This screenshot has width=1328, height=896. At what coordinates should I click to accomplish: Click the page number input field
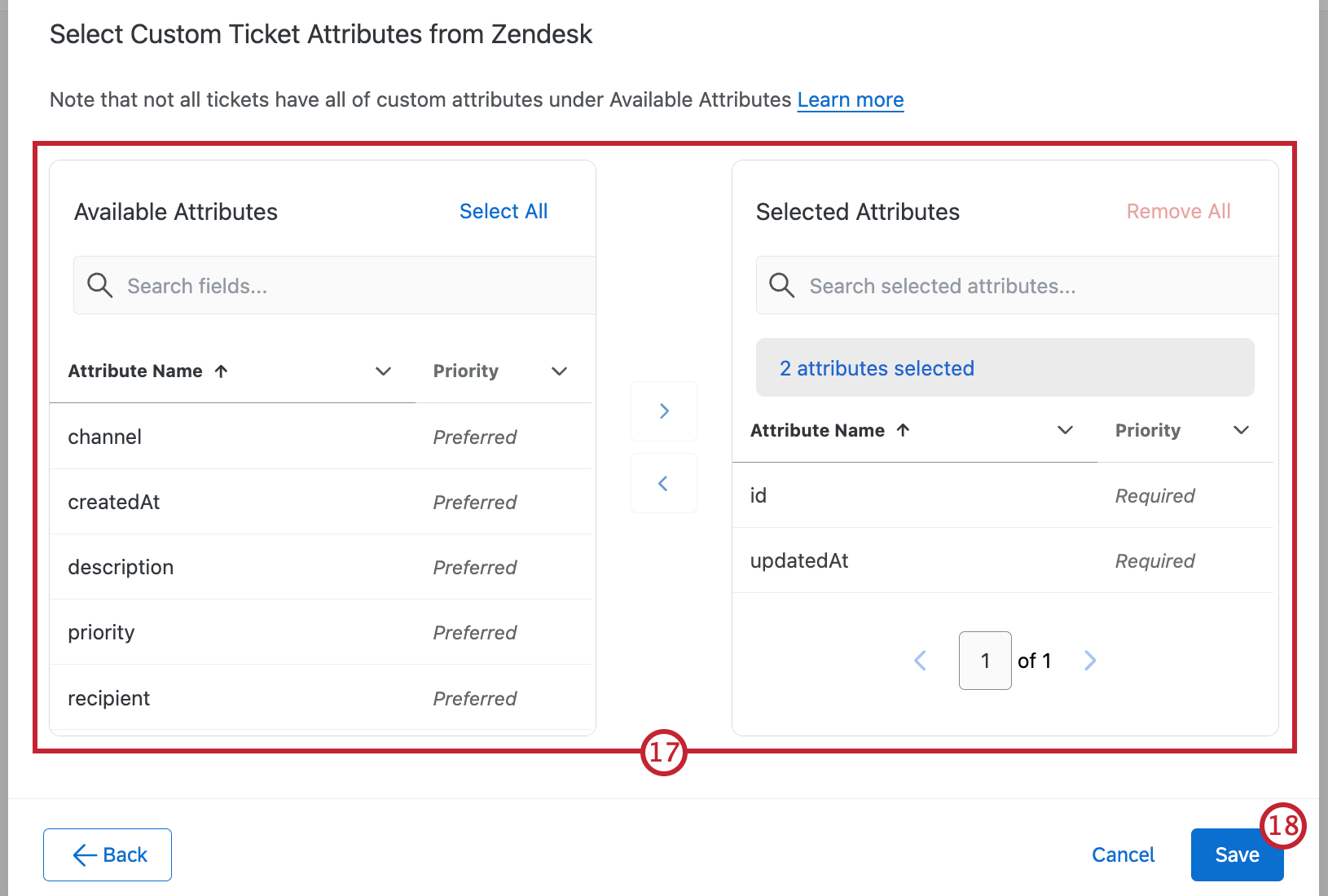click(985, 660)
